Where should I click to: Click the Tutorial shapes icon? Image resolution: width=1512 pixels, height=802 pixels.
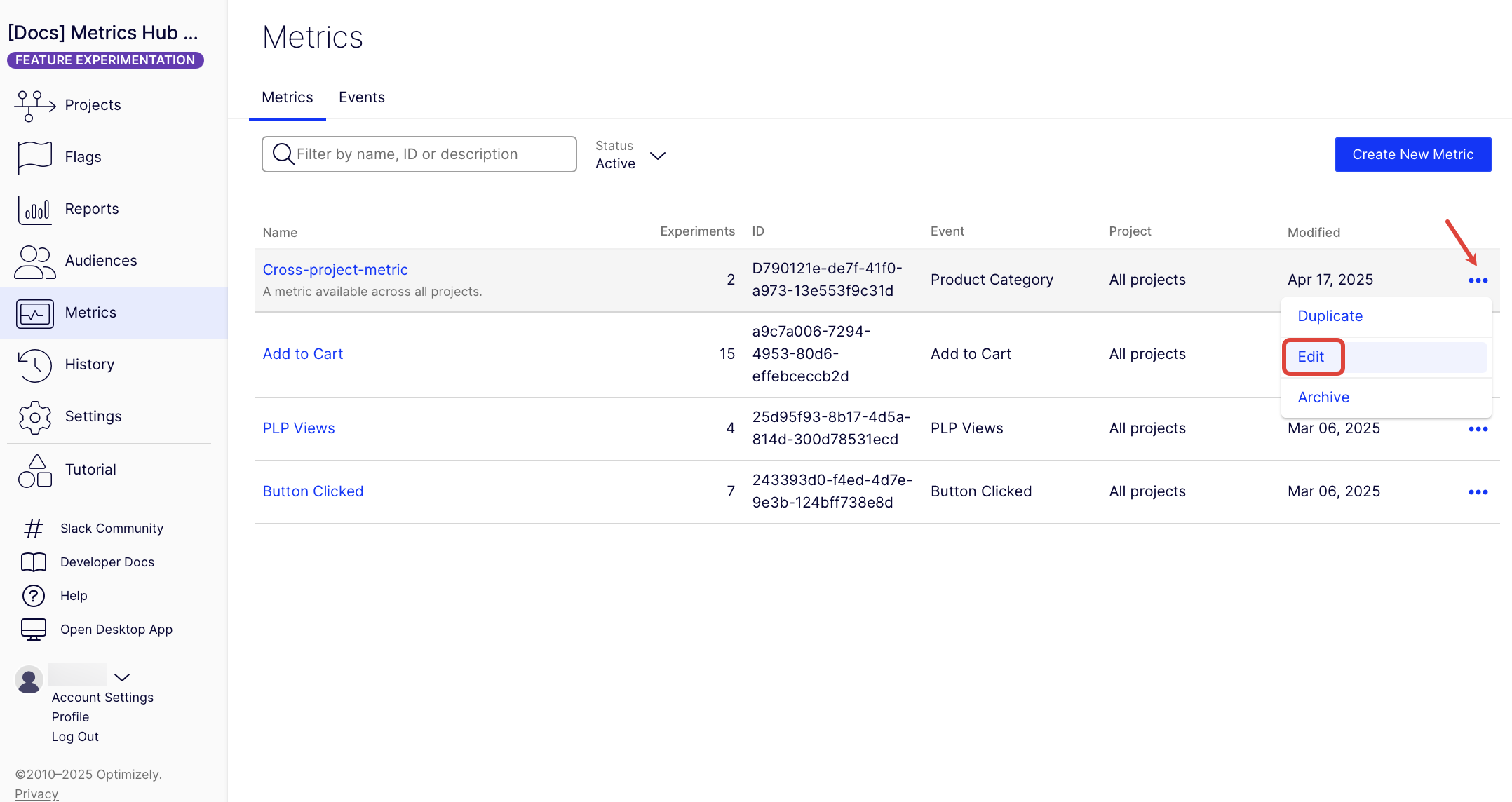click(34, 470)
